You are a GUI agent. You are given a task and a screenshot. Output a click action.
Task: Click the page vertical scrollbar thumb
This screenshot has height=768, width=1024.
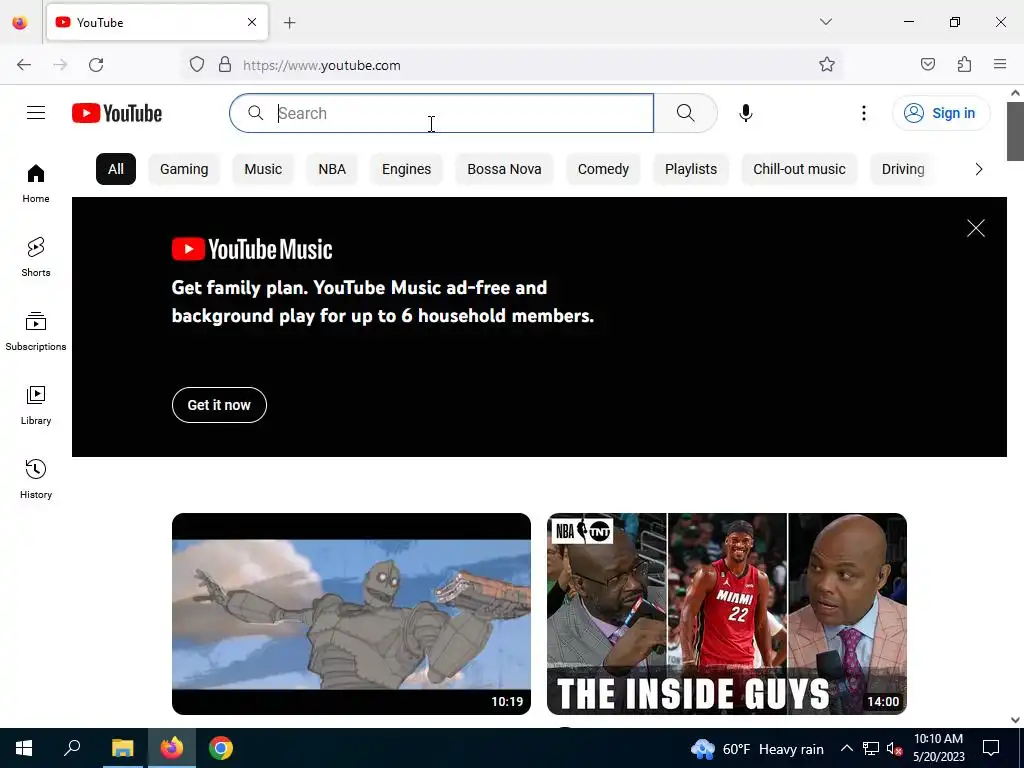point(1015,131)
